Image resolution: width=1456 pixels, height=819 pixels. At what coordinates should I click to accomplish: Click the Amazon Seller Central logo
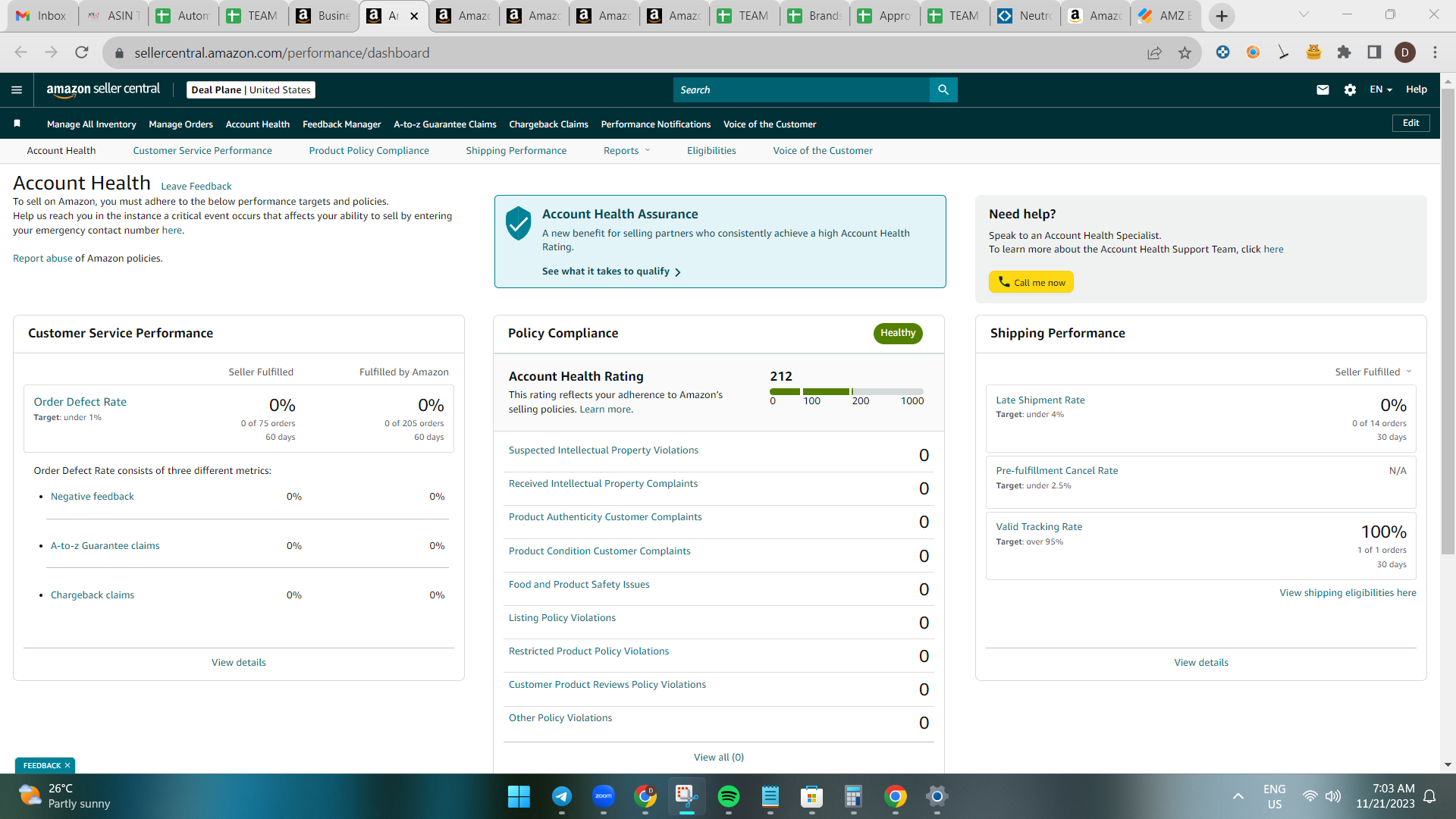103,89
